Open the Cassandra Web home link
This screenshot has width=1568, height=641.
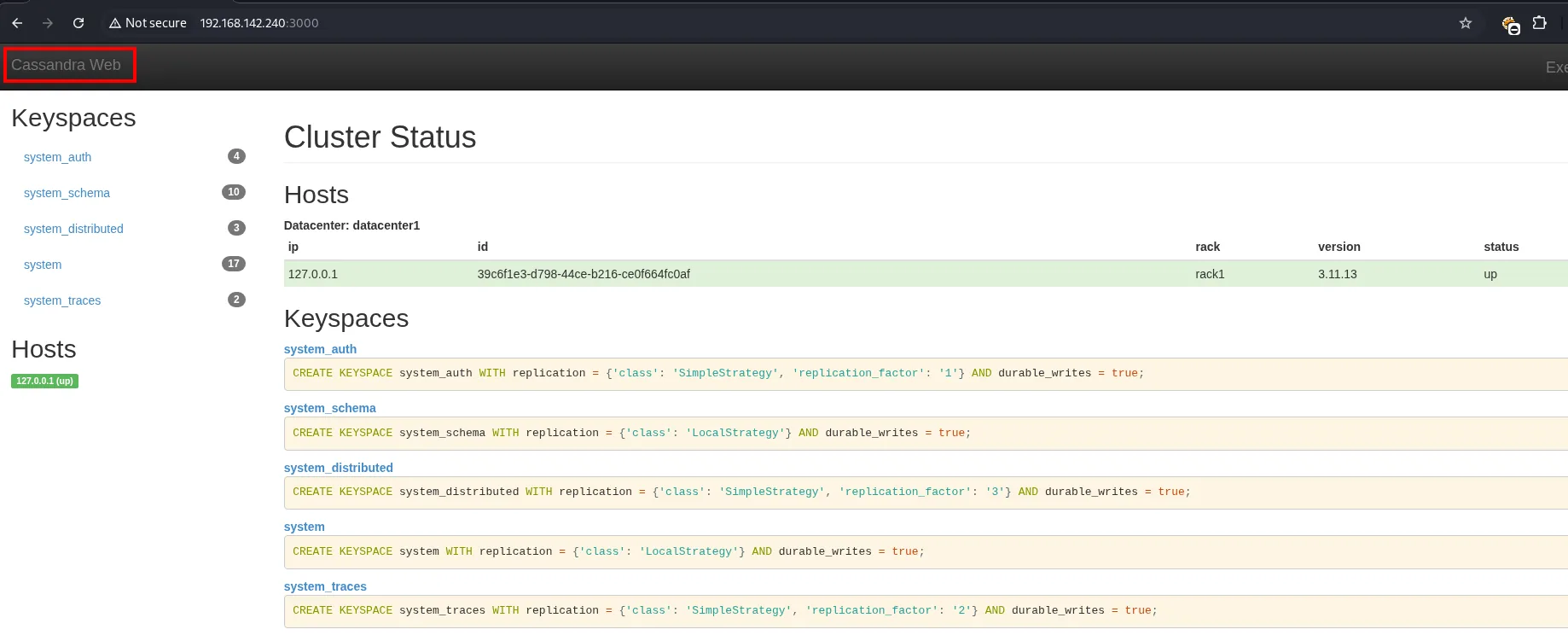[x=67, y=65]
